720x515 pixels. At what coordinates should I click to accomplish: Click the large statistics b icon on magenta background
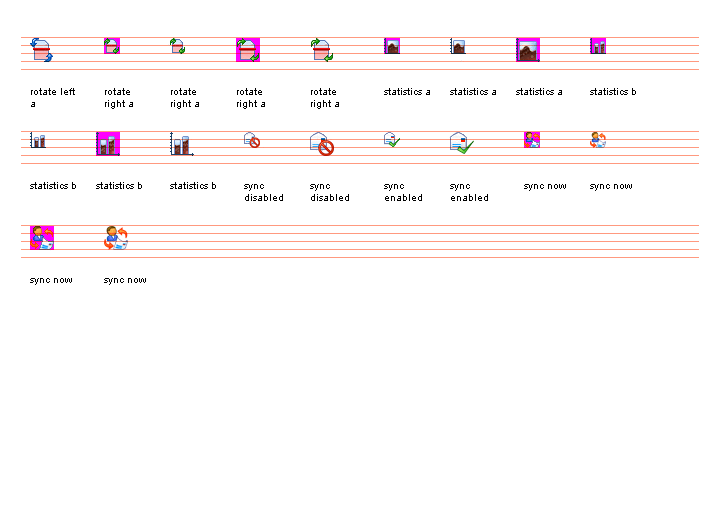coord(108,144)
